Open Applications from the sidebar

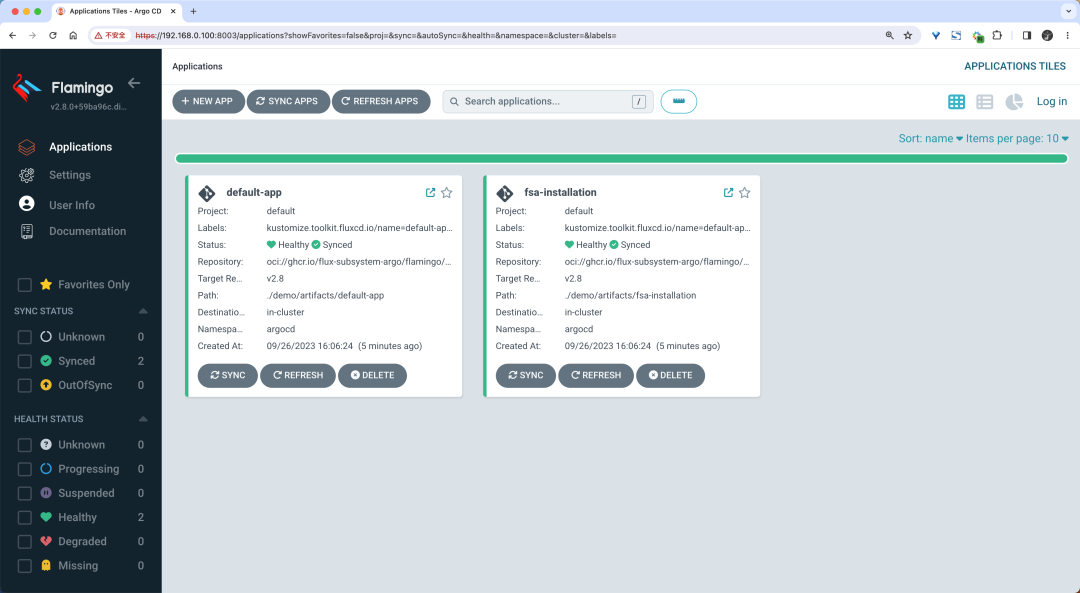[80, 147]
